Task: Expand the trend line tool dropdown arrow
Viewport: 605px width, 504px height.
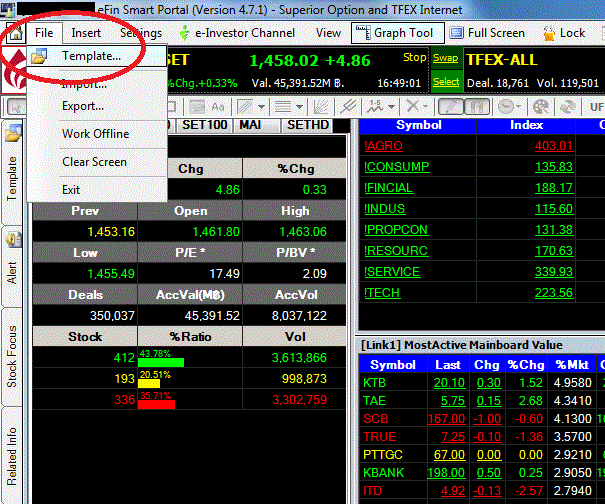Action: 261,107
